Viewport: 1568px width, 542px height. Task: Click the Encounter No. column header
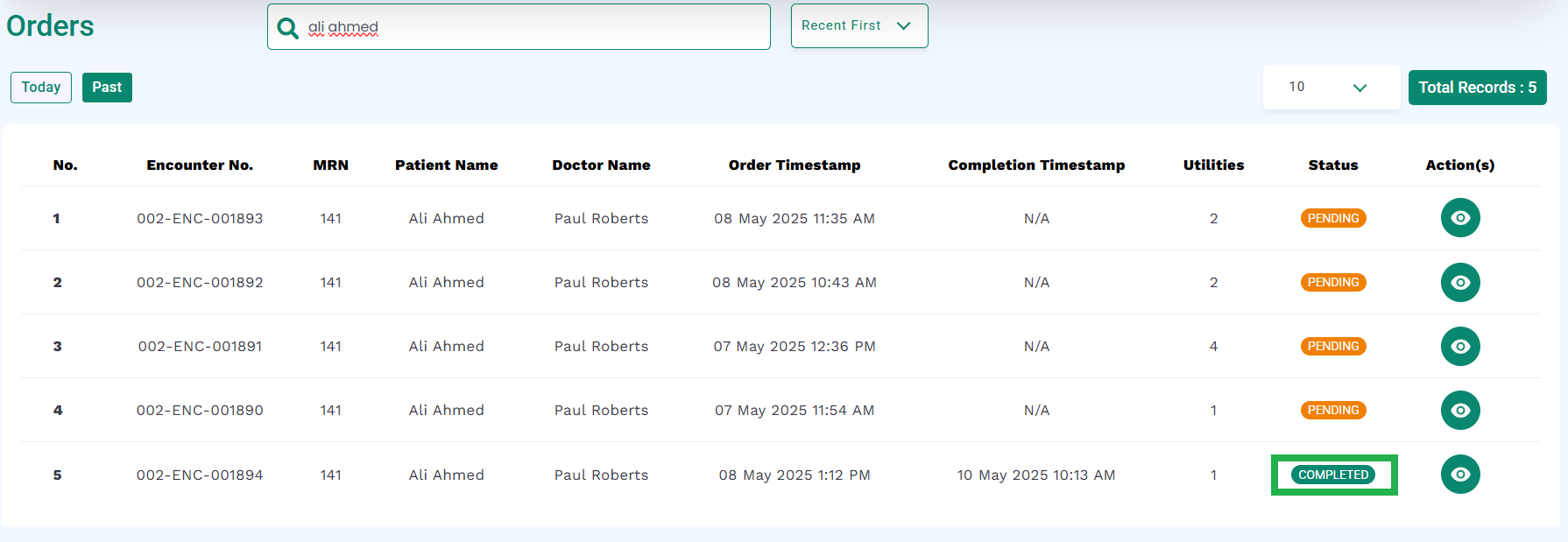200,165
